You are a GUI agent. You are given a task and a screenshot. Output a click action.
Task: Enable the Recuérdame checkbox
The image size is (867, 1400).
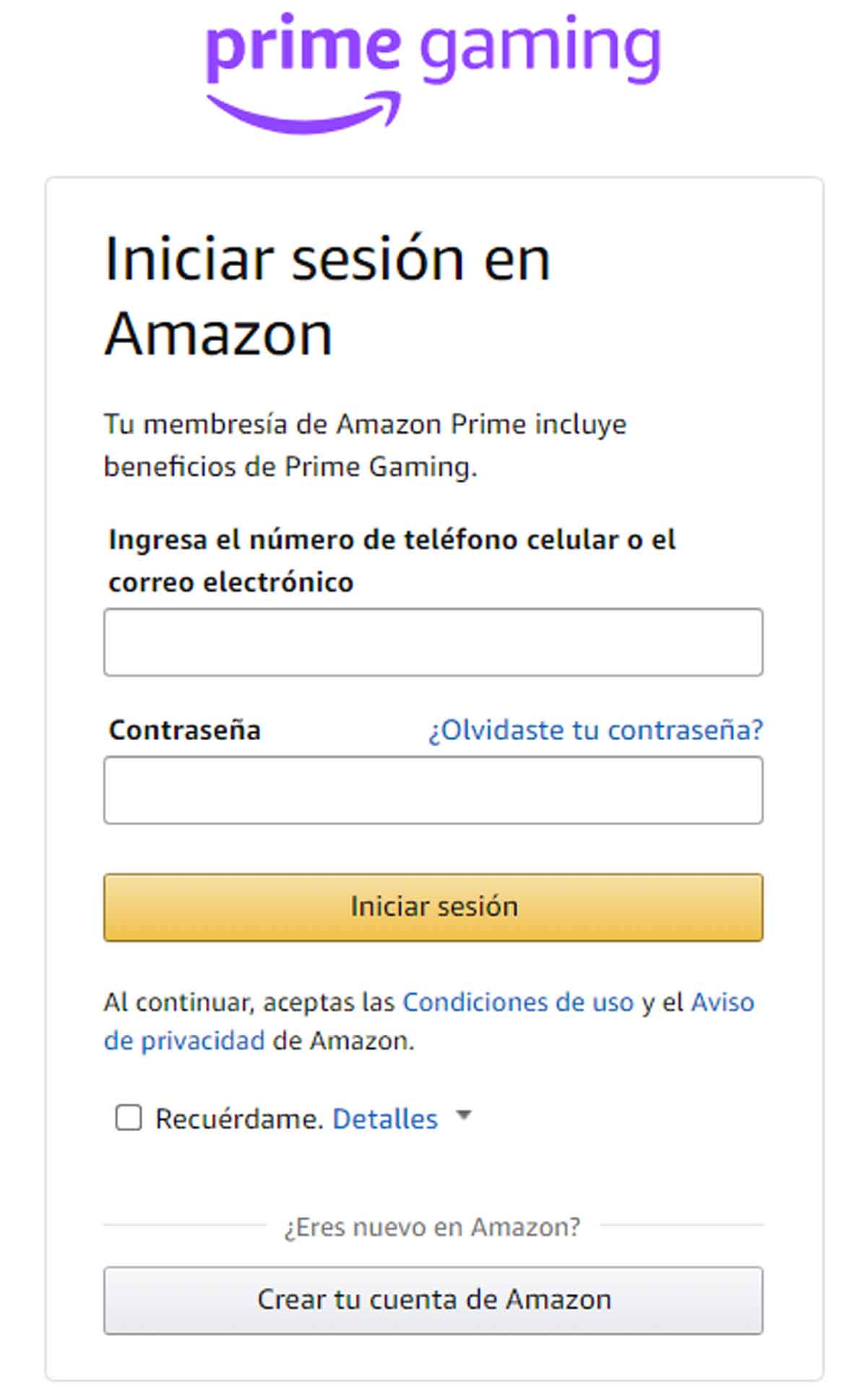coord(129,1118)
